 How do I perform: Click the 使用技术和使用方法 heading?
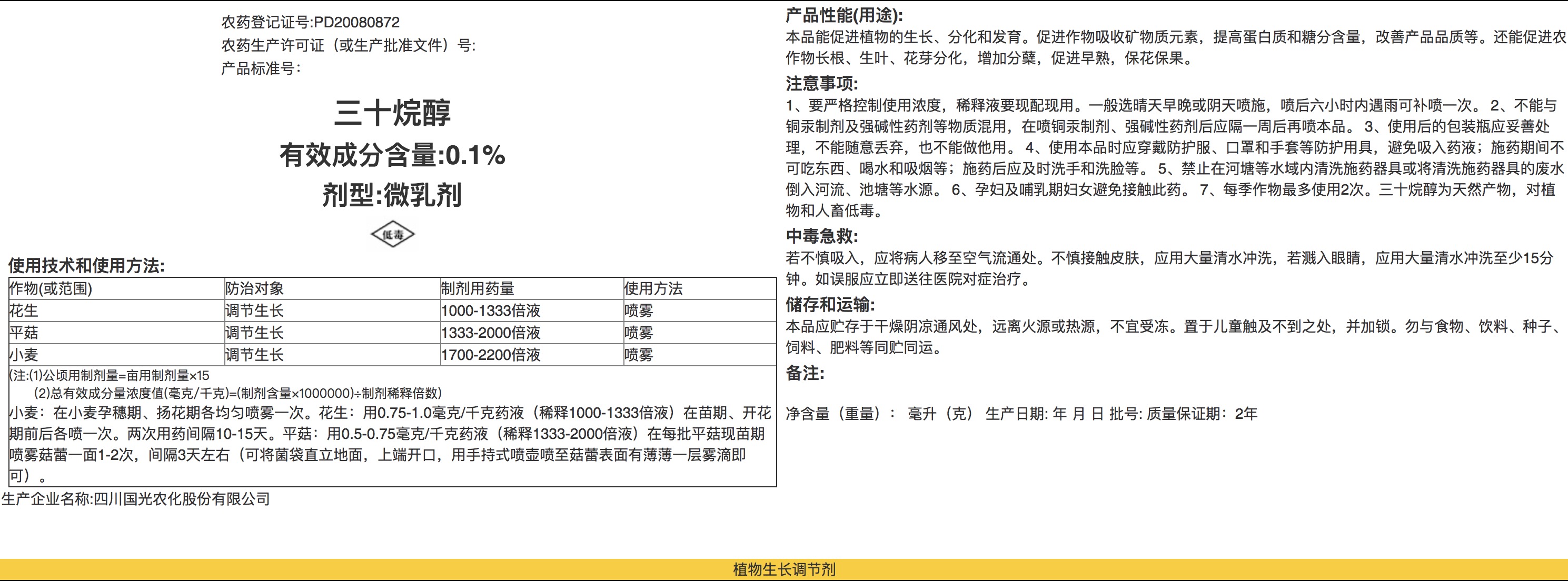86,265
